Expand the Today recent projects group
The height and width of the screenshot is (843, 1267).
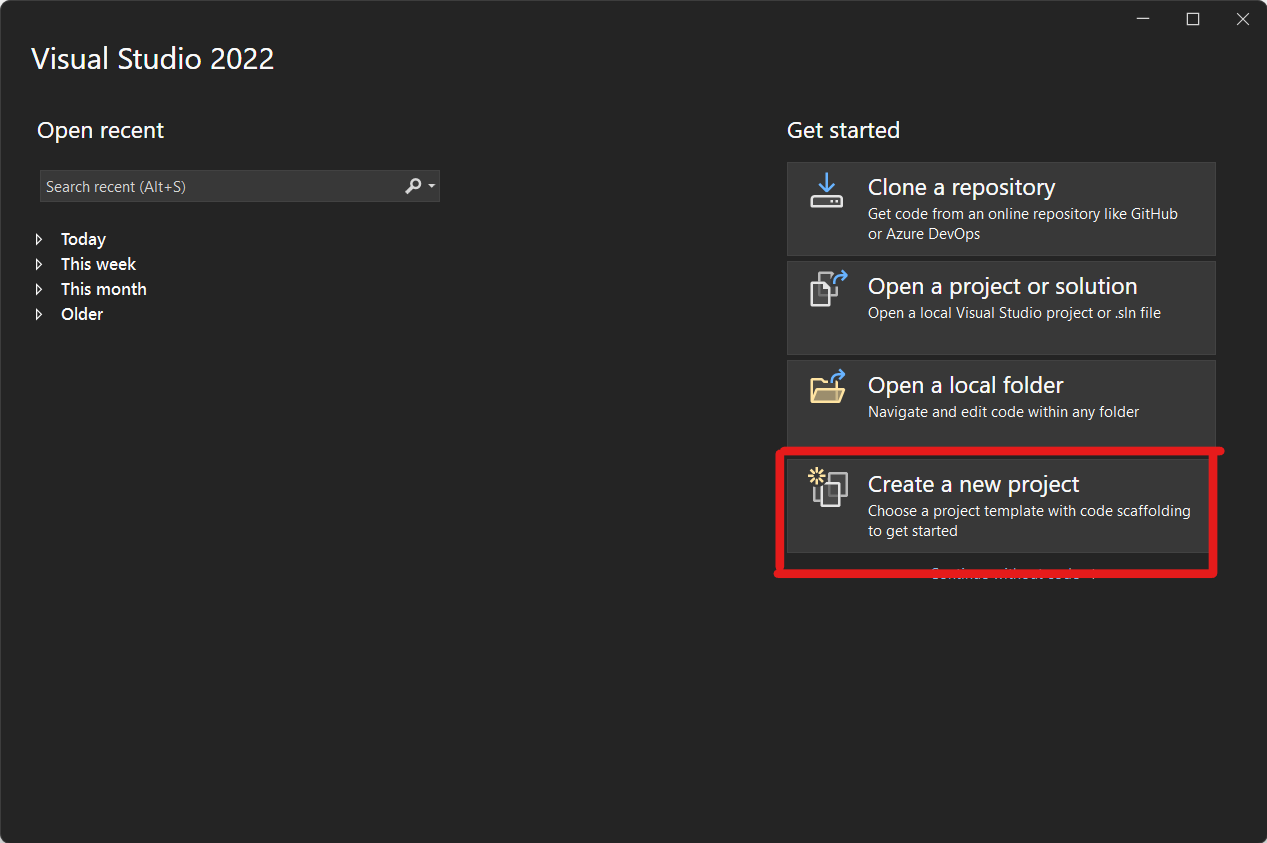point(40,239)
